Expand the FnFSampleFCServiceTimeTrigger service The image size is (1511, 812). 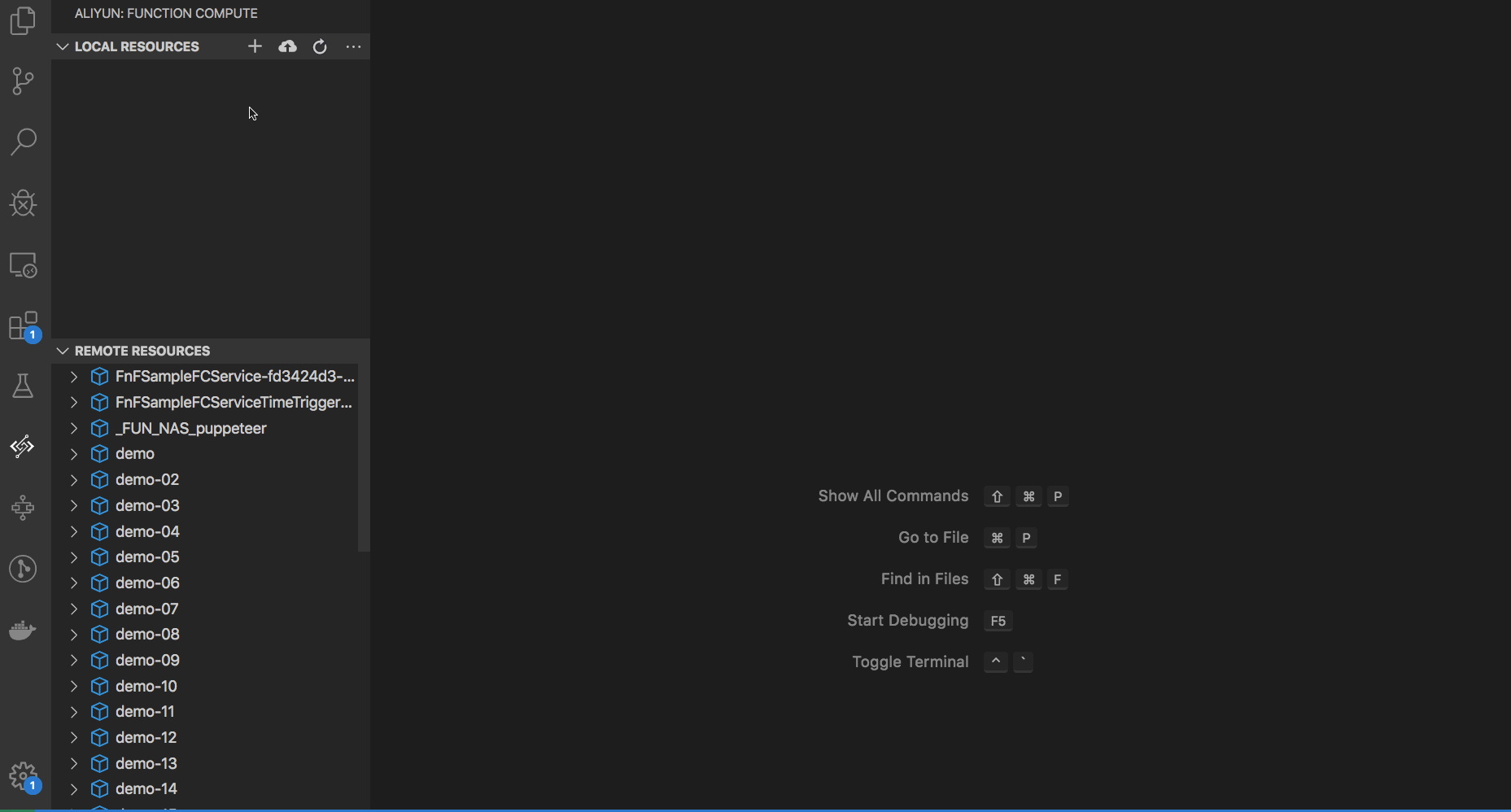(74, 402)
